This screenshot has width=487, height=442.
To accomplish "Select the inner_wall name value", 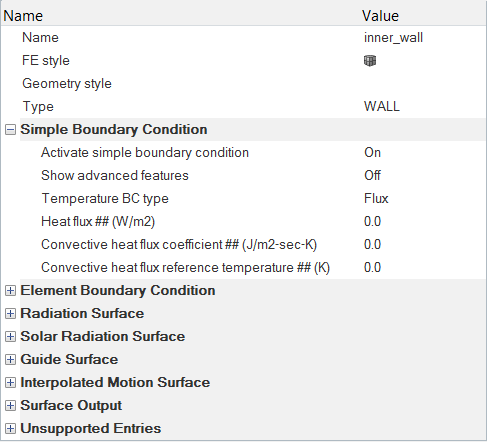I will click(393, 38).
